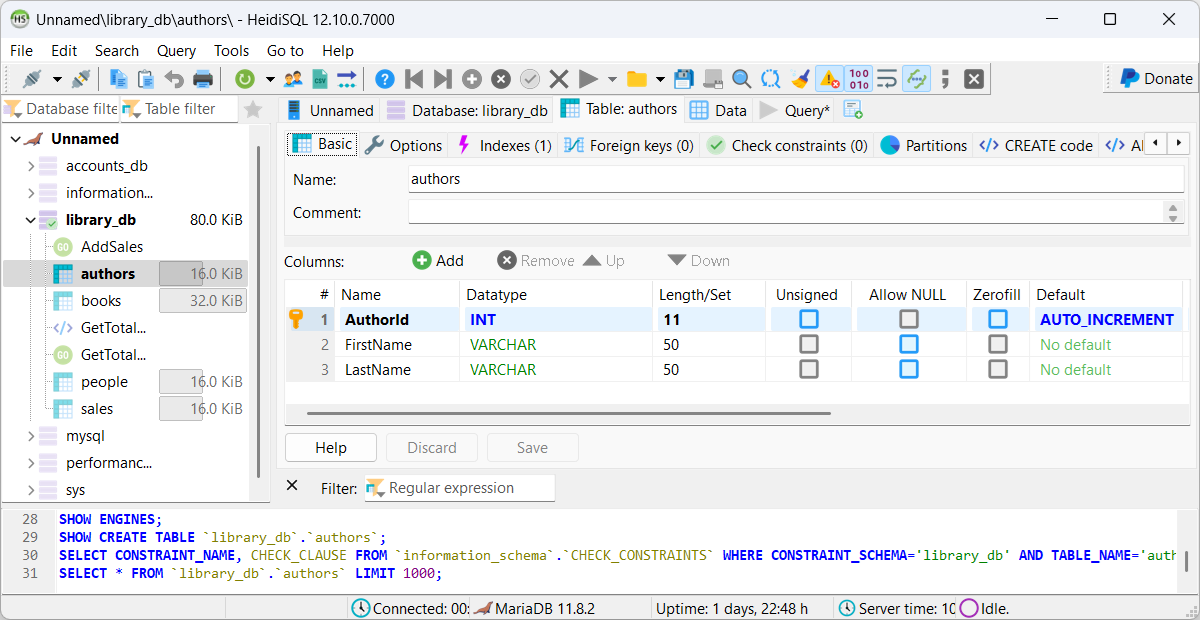The width and height of the screenshot is (1200, 620).
Task: Expand the accounts_db database node
Action: [31, 166]
